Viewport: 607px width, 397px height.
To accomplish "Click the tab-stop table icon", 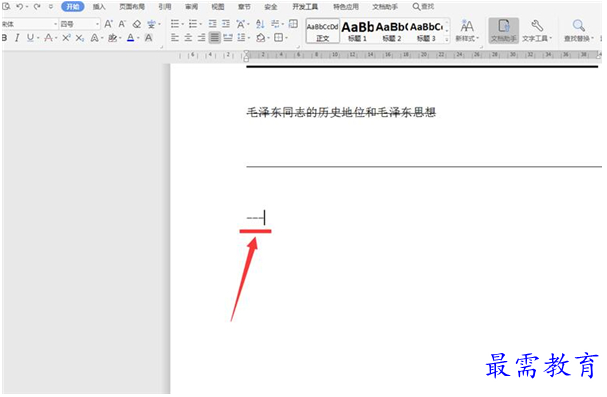I will click(x=293, y=24).
